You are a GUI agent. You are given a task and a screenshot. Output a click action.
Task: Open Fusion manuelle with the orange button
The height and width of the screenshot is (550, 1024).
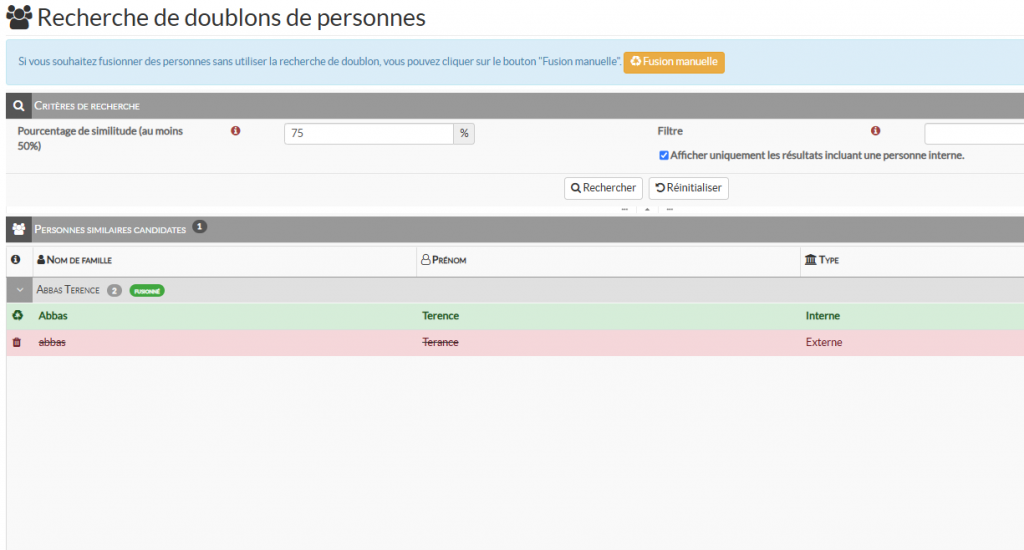coord(673,62)
